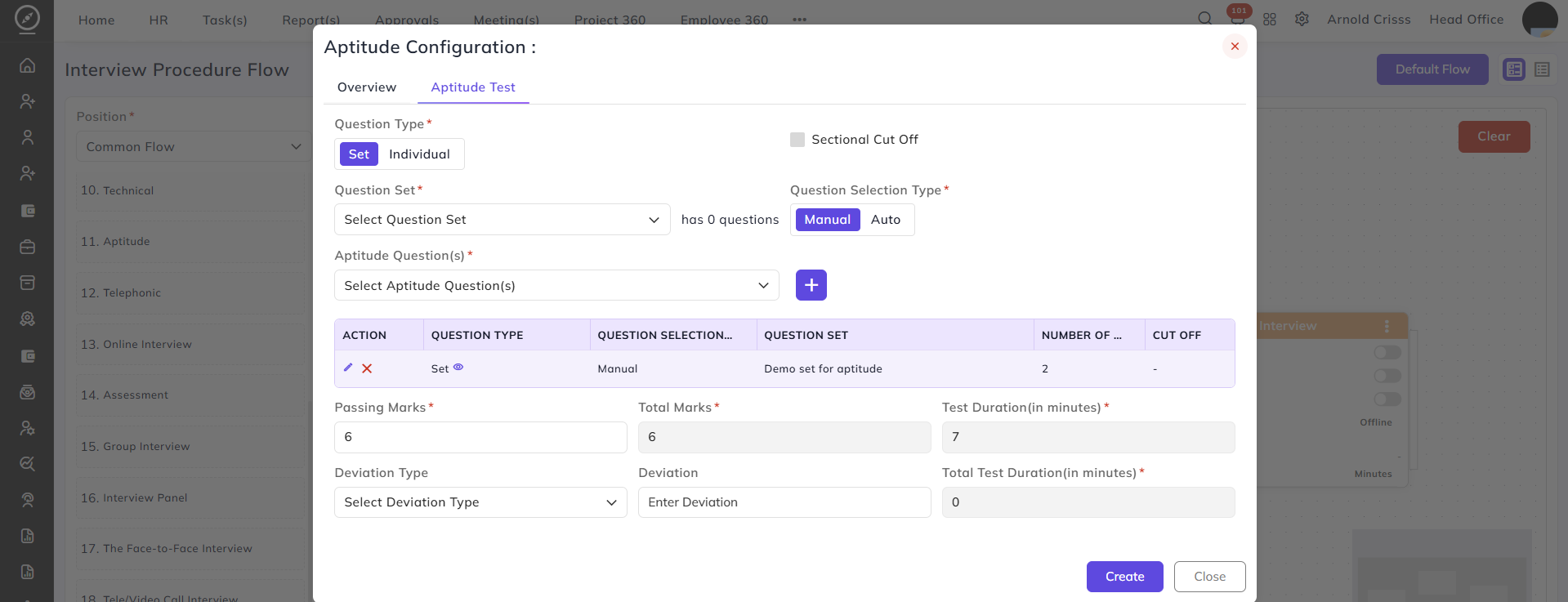Toggle third switch above Offline label

pos(1387,399)
